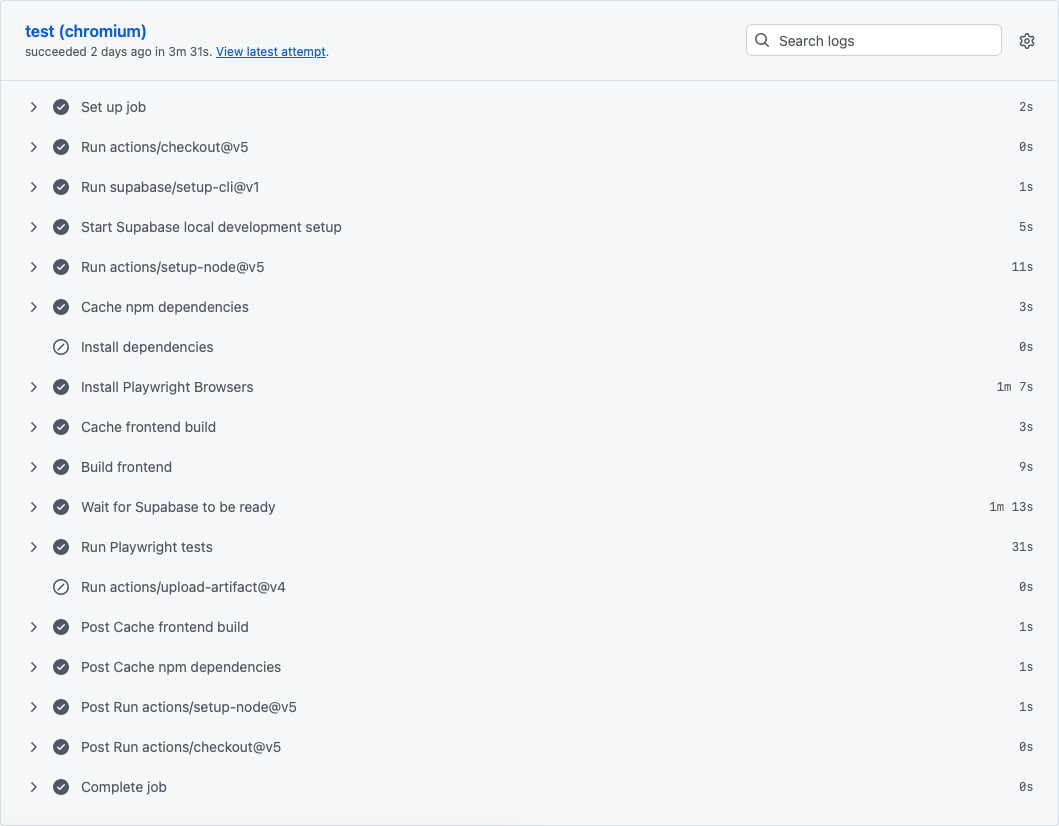Expand Start Supabase local development setup
This screenshot has height=826, width=1059.
point(33,226)
